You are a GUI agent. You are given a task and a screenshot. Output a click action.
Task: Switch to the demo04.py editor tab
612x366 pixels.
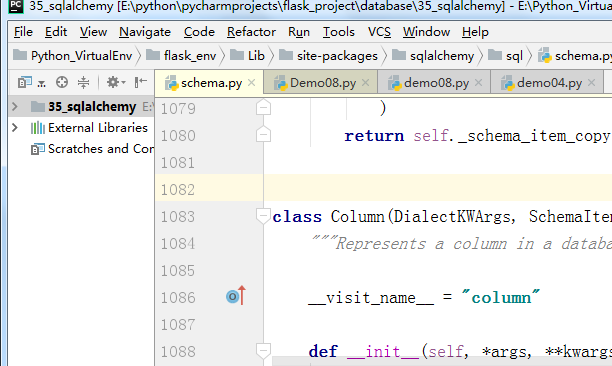[x=547, y=83]
